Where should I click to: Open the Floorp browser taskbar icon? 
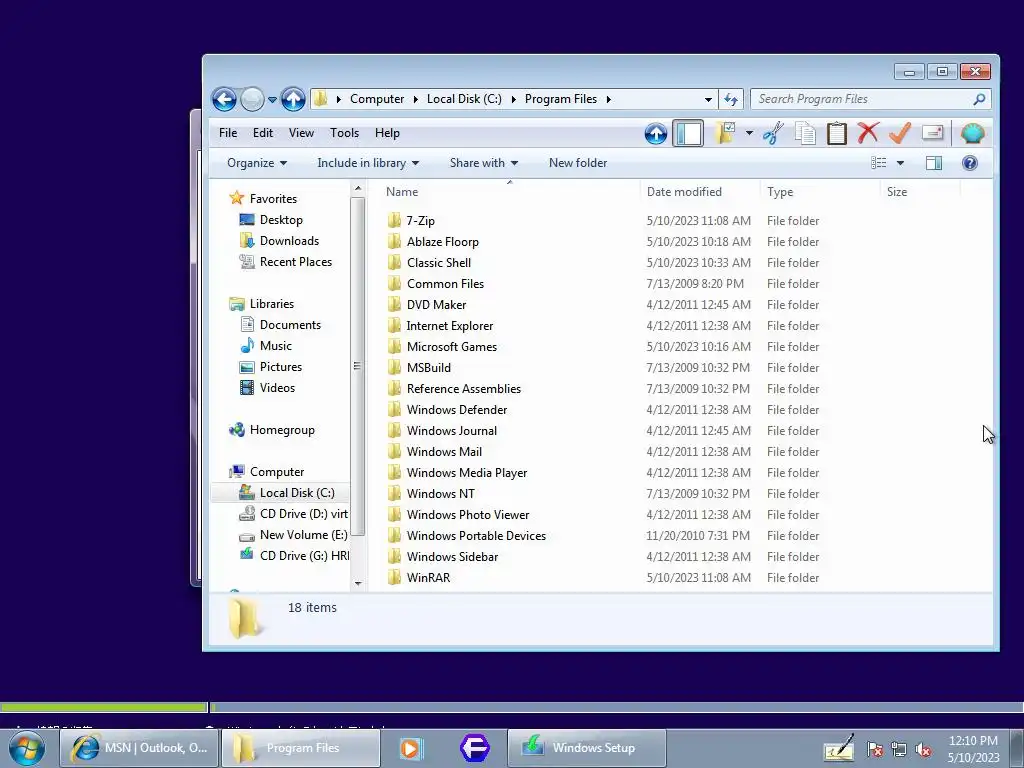(x=475, y=748)
